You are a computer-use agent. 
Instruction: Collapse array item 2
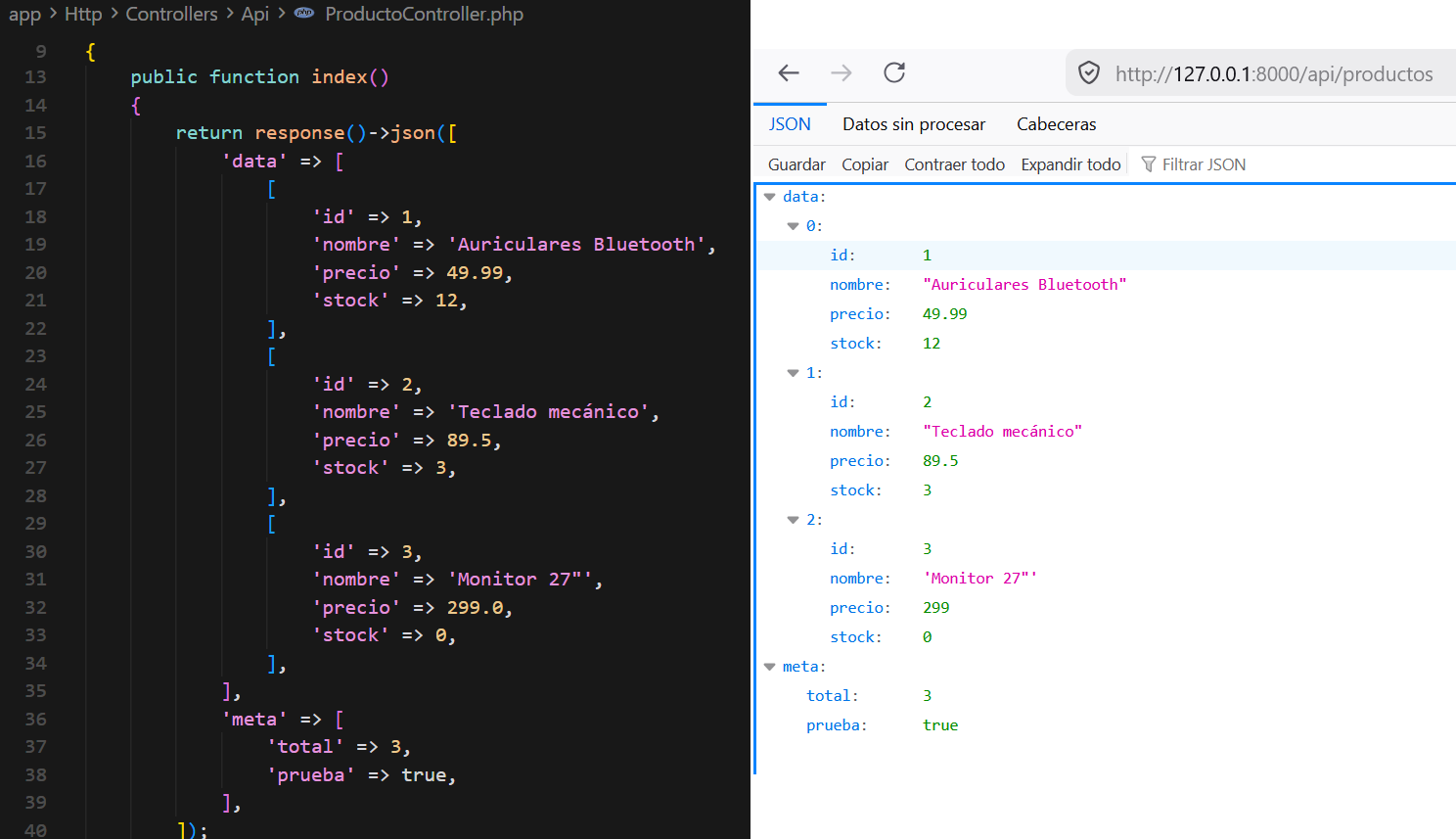point(794,520)
